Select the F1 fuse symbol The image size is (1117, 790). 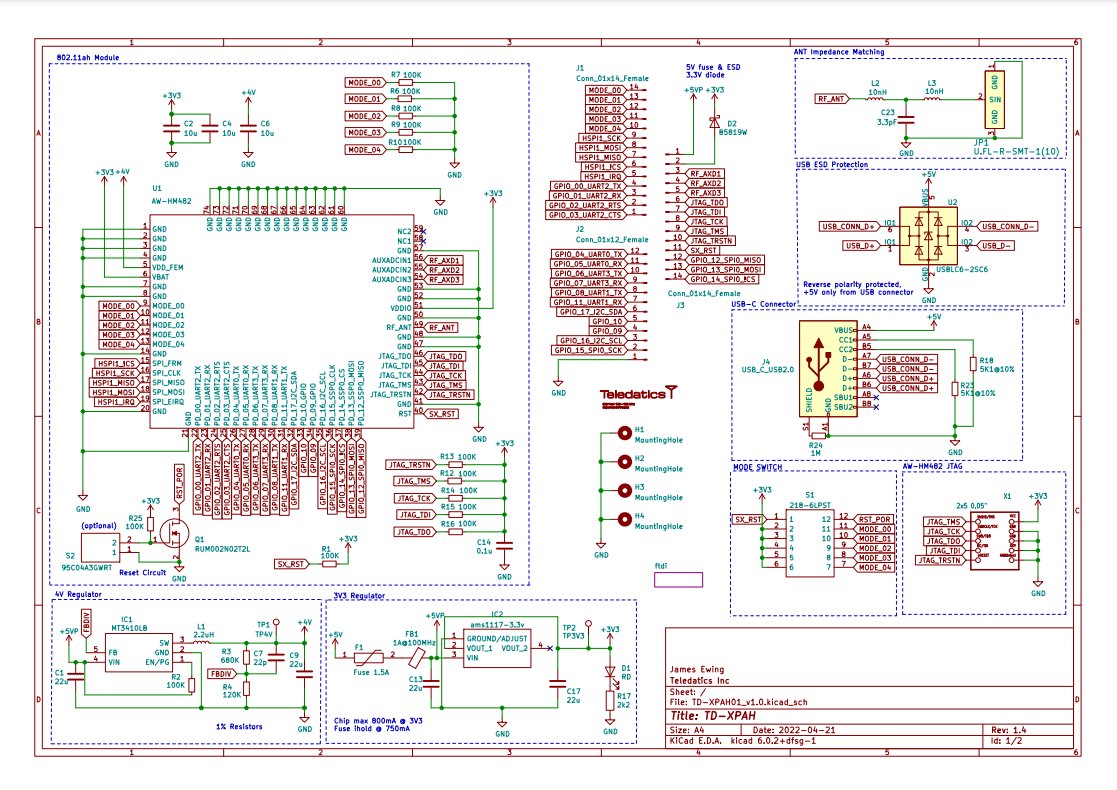368,656
